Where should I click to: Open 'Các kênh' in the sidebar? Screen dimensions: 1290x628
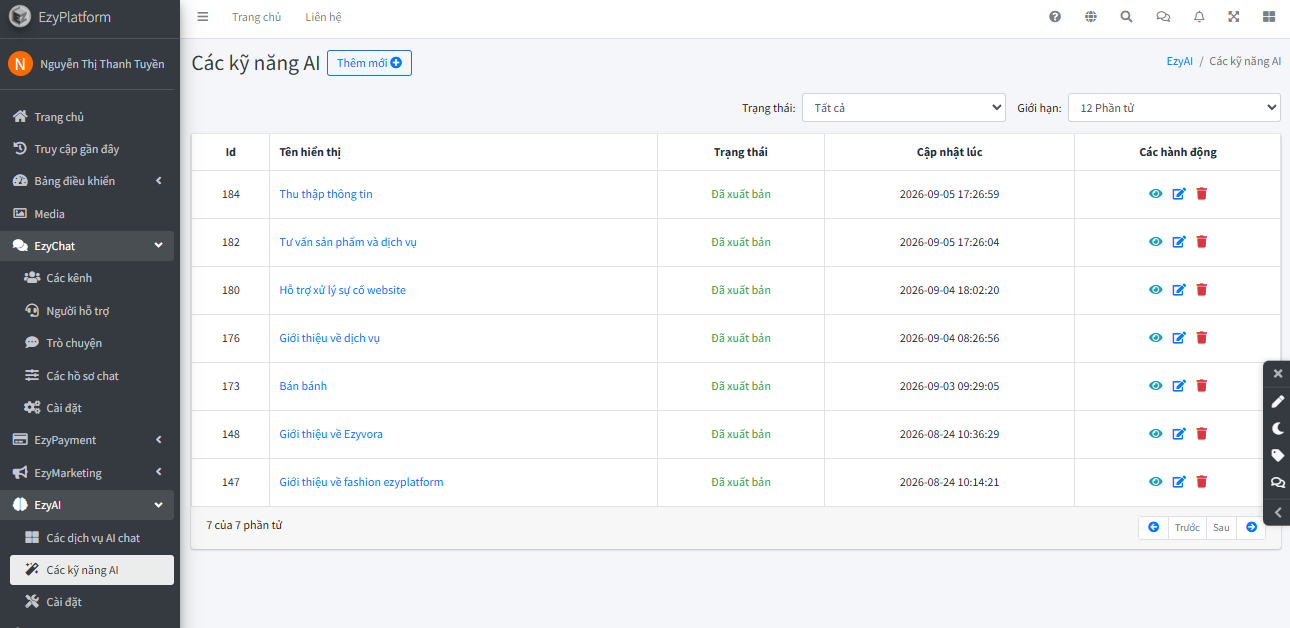click(90, 278)
